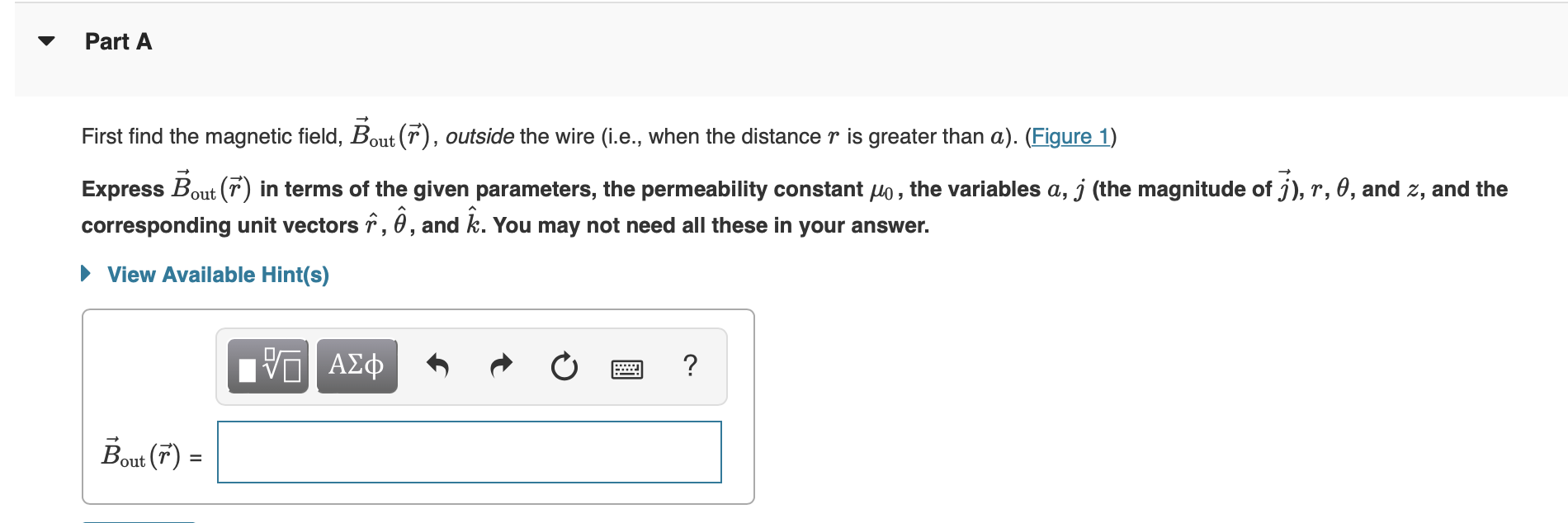Viewport: 1568px width, 523px height.
Task: Click the square root template button
Action: point(266,365)
